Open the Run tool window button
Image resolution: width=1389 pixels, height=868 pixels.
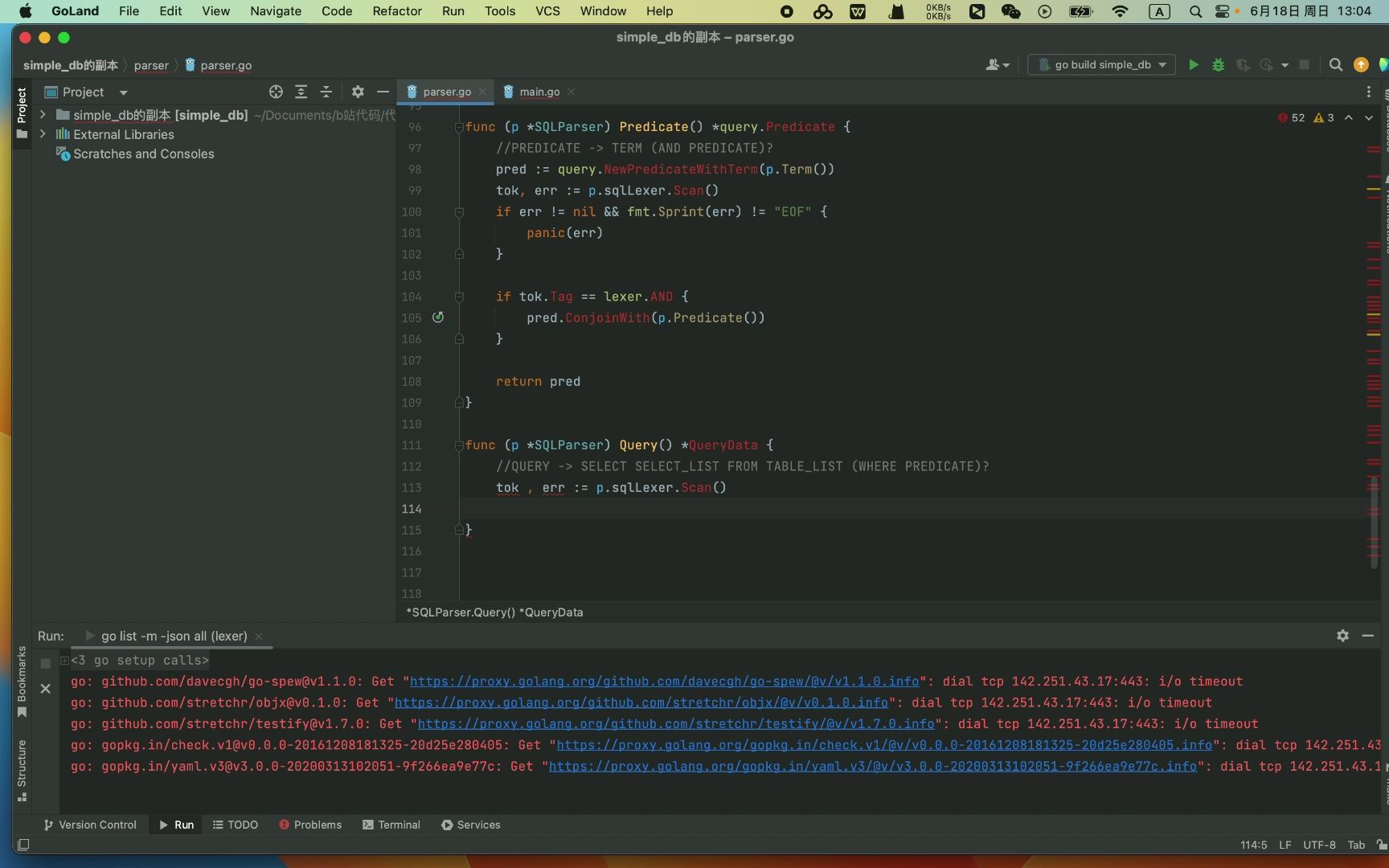(176, 825)
